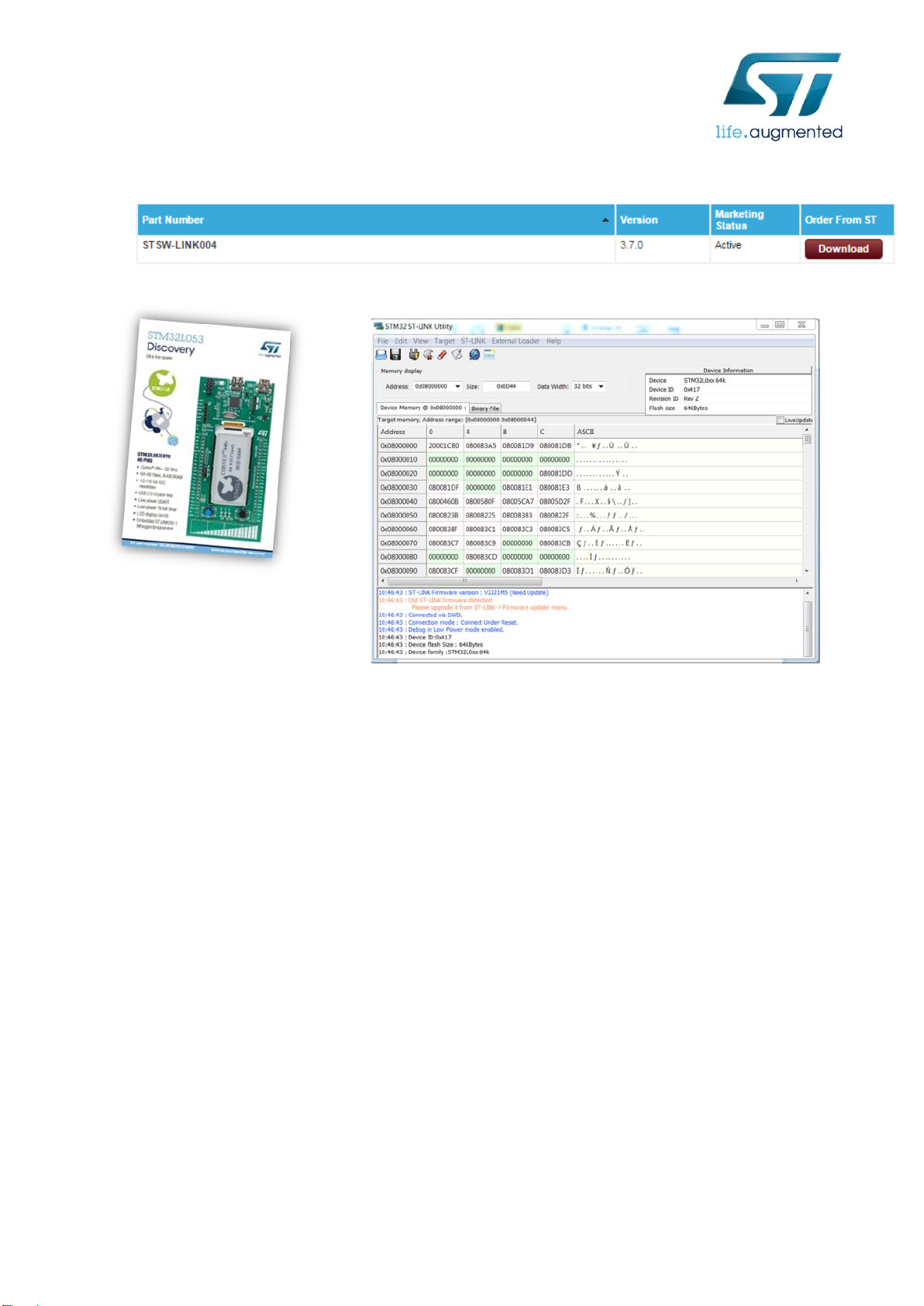Click log line Debug in Low Power mode enabled
The image size is (924, 1306).
pos(441,630)
